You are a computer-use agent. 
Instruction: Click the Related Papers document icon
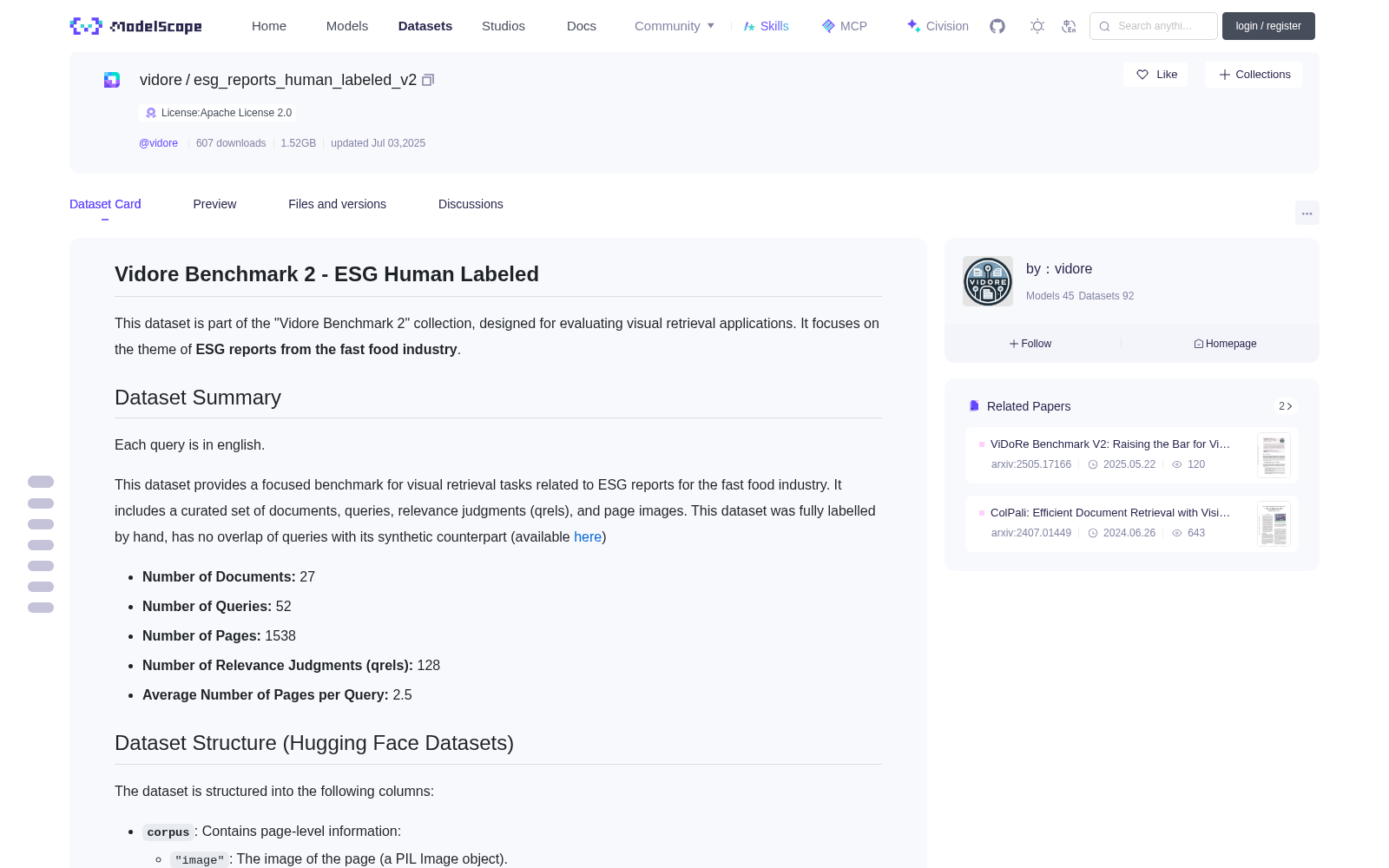[974, 406]
